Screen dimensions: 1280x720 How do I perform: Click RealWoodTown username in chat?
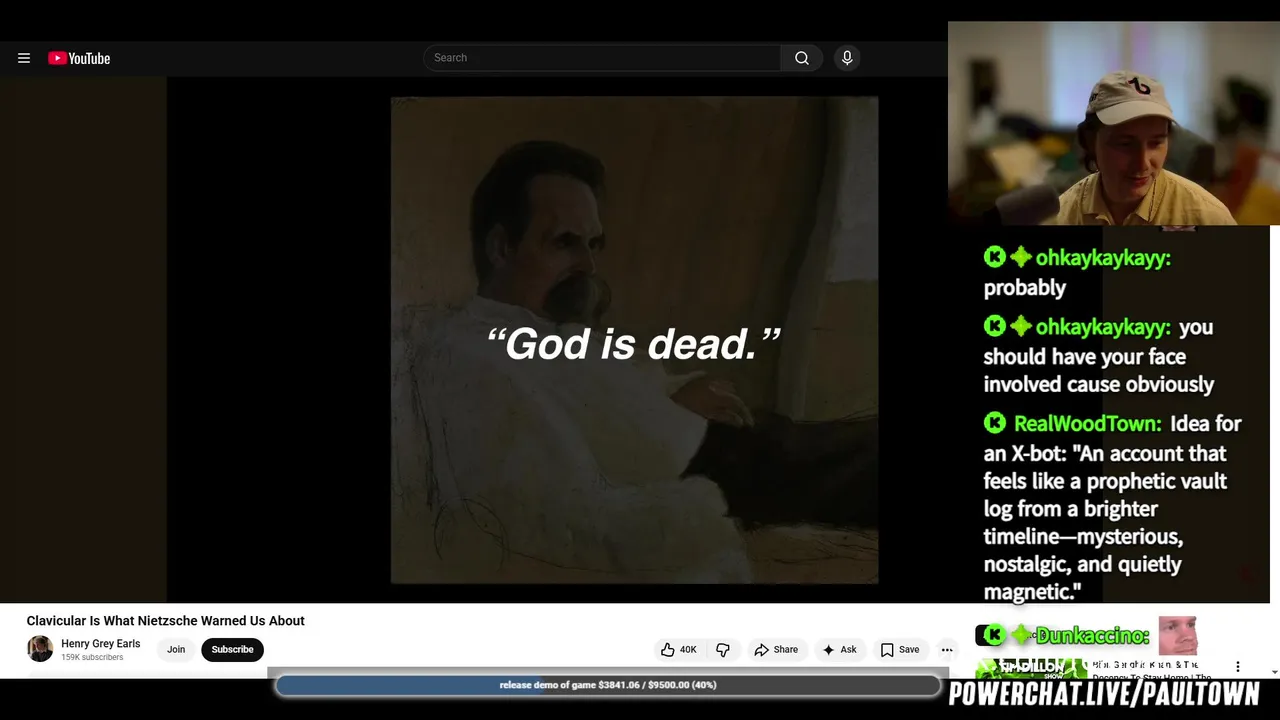click(1087, 424)
